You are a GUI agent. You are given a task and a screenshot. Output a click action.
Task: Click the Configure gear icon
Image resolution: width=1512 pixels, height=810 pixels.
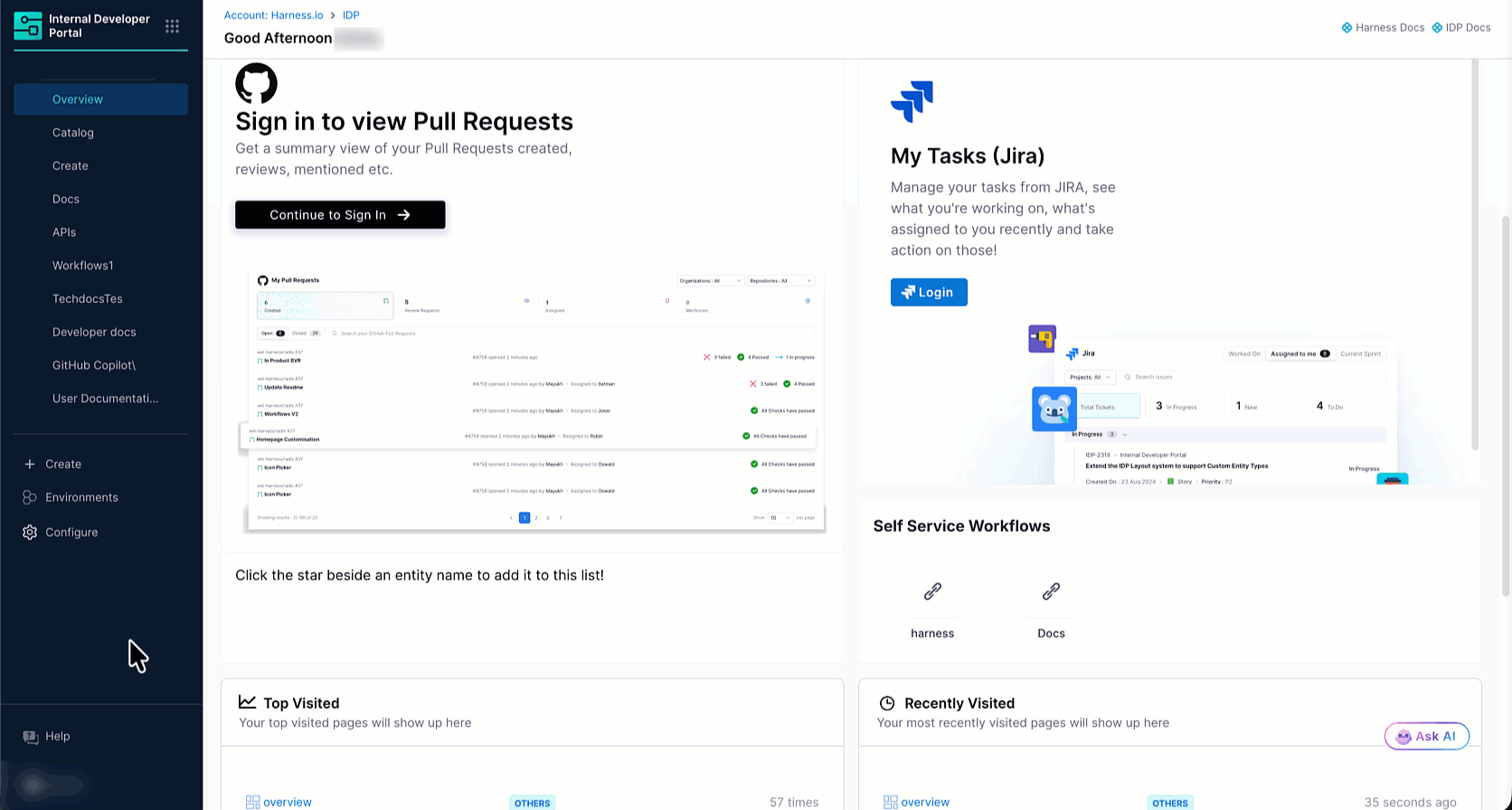[30, 532]
